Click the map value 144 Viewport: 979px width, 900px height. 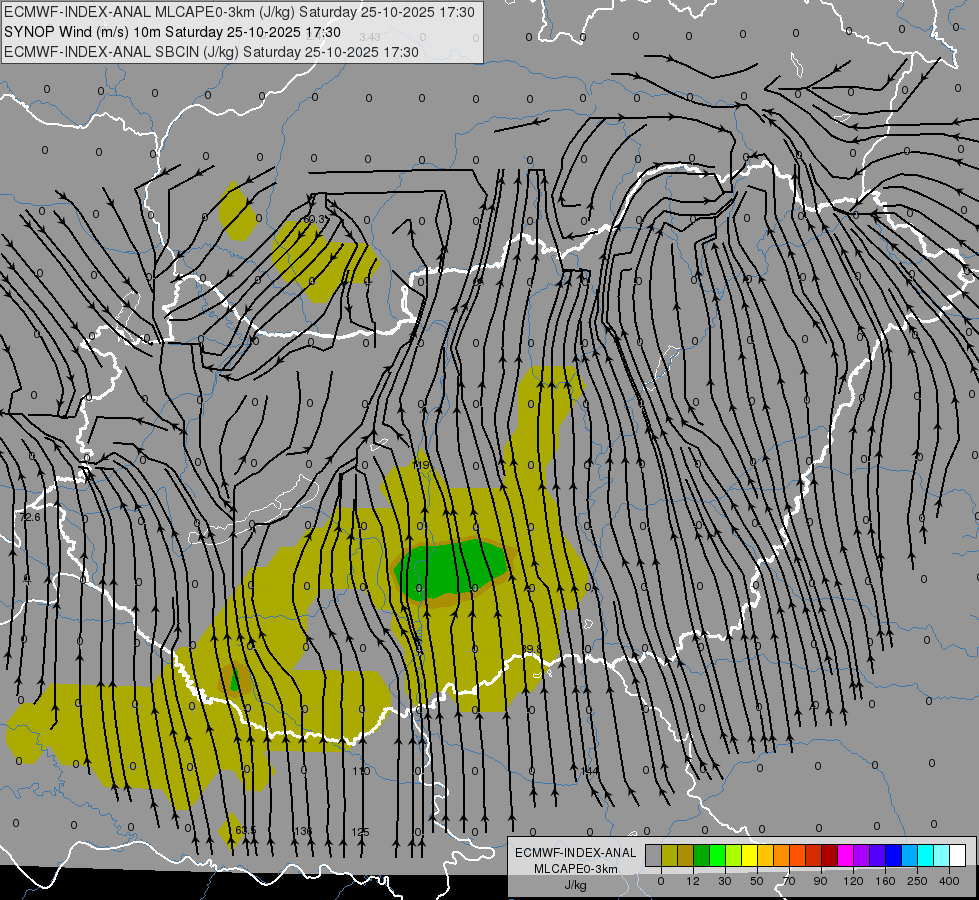click(x=590, y=771)
